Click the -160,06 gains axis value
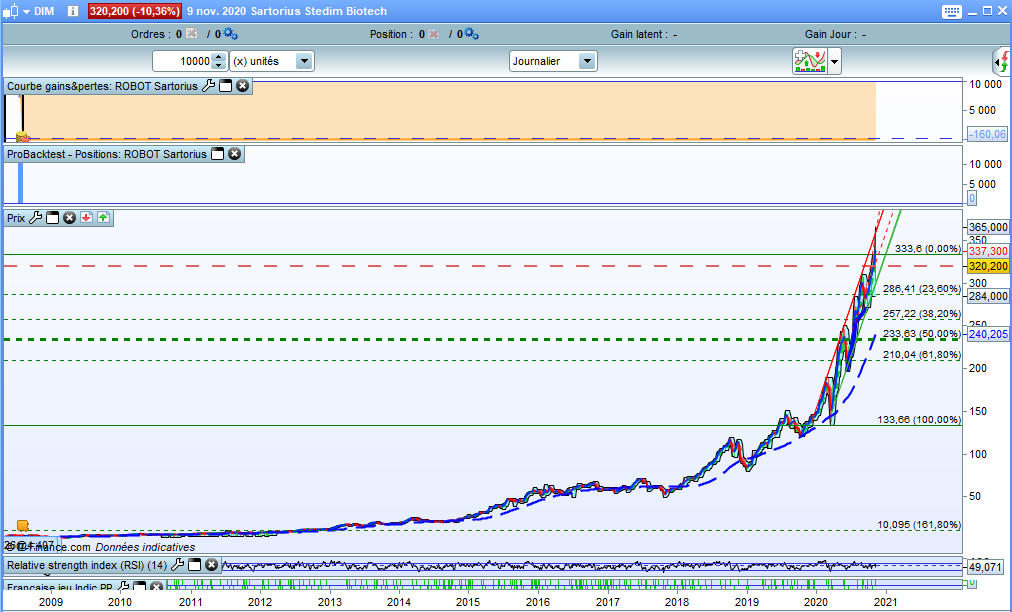Screen dimensions: 1012x612 click(x=987, y=134)
